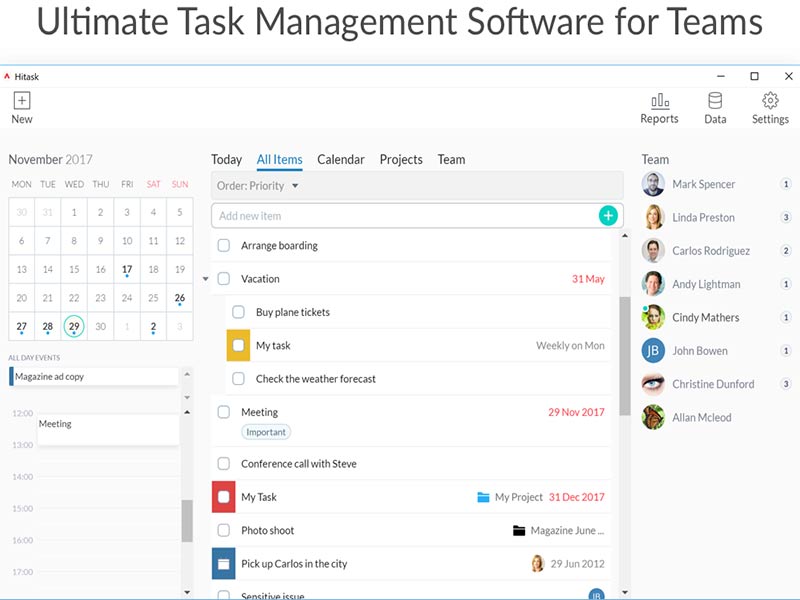Collapse the Vacation task group

coord(206,279)
